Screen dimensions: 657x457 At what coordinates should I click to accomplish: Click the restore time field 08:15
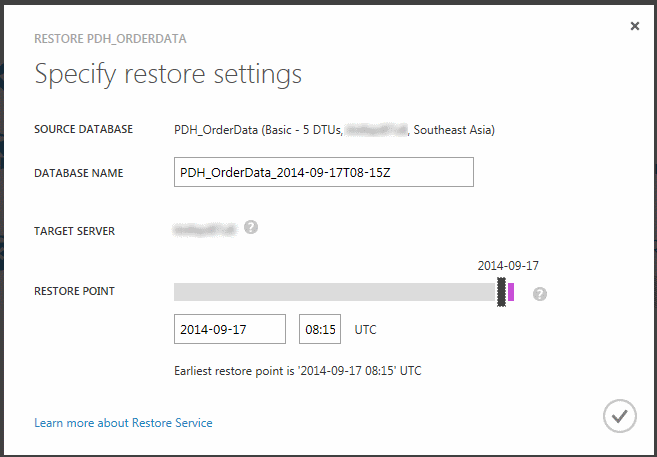tap(320, 329)
